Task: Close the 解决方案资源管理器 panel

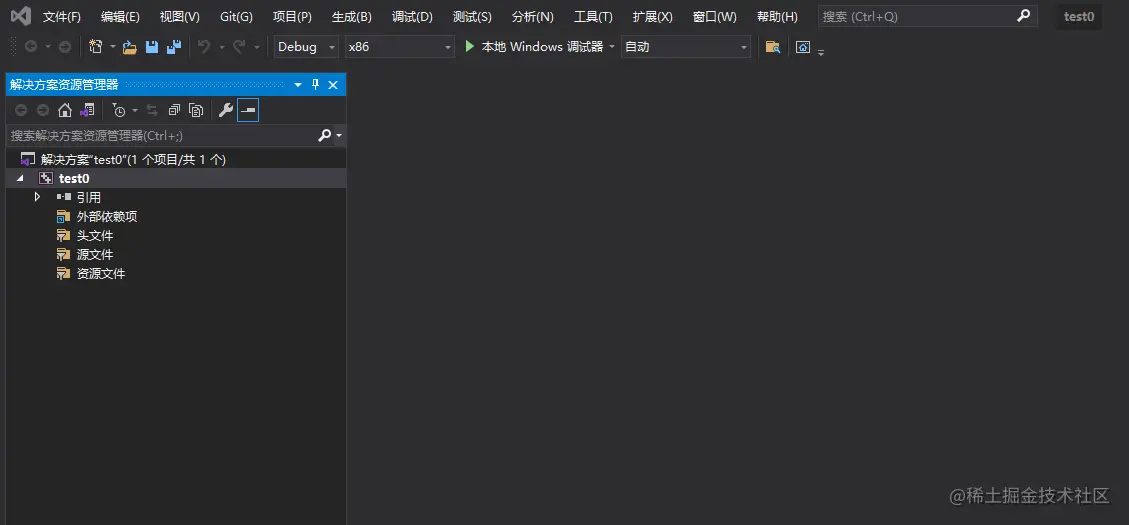Action: (x=333, y=85)
